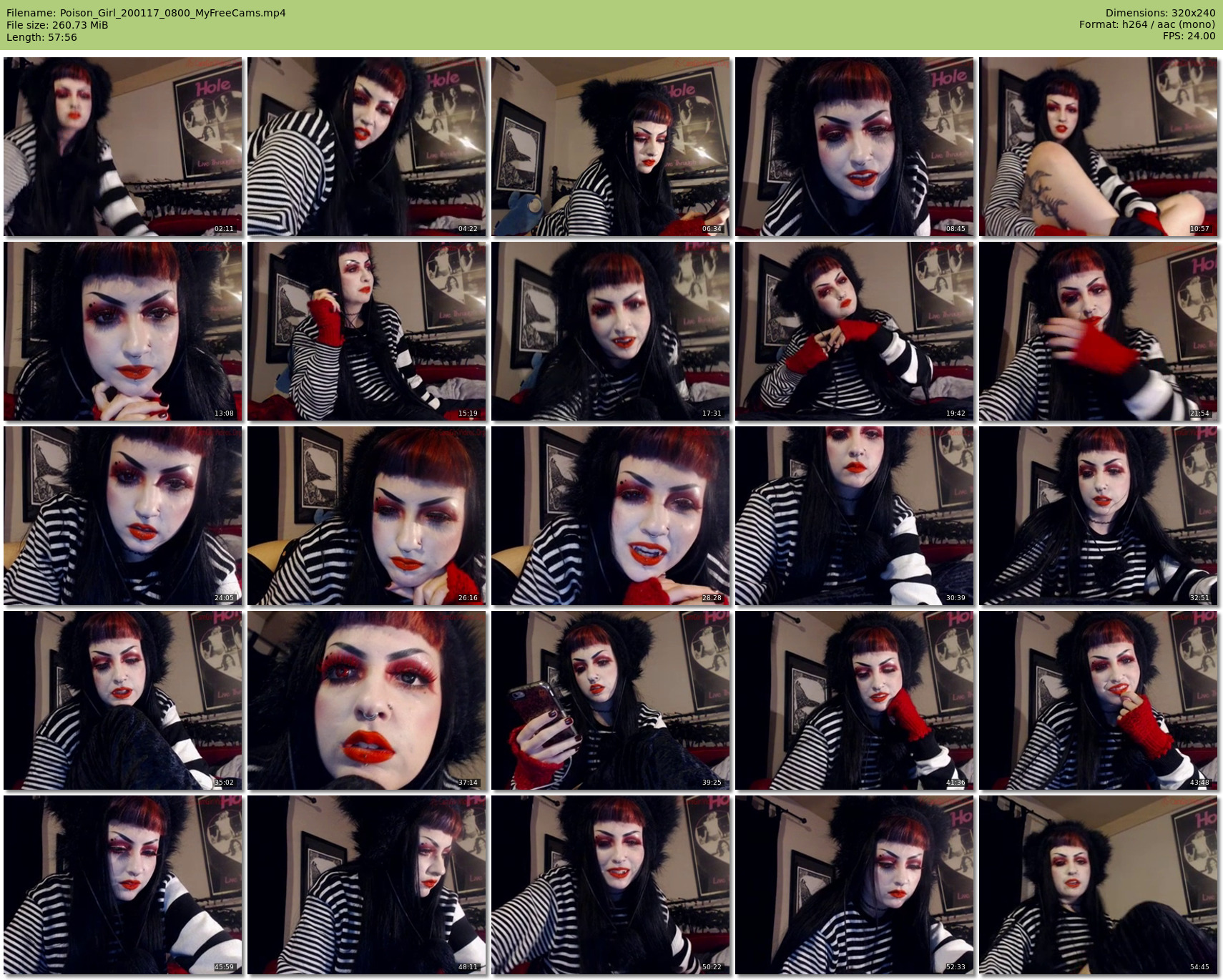Click the frame timestamped 26:16
1223x980 pixels.
[367, 516]
